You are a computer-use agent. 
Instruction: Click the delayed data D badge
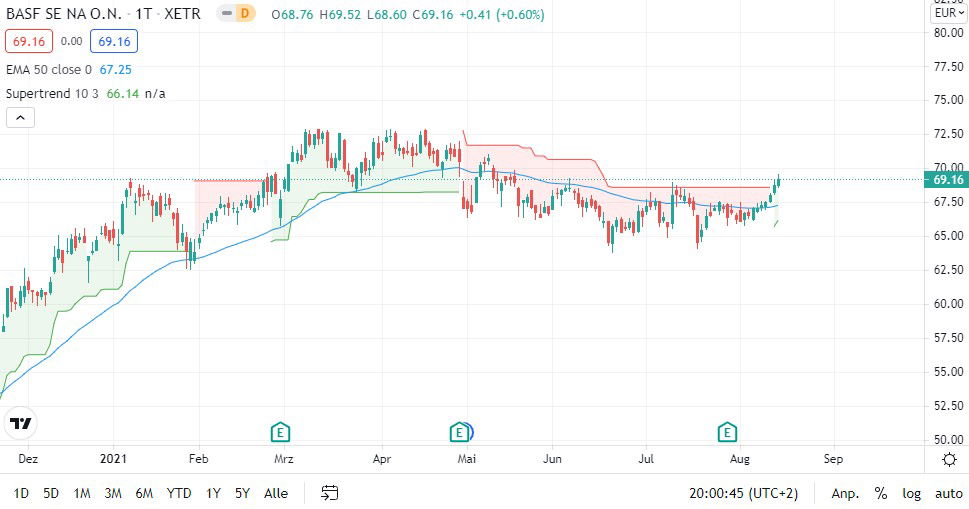[x=245, y=13]
